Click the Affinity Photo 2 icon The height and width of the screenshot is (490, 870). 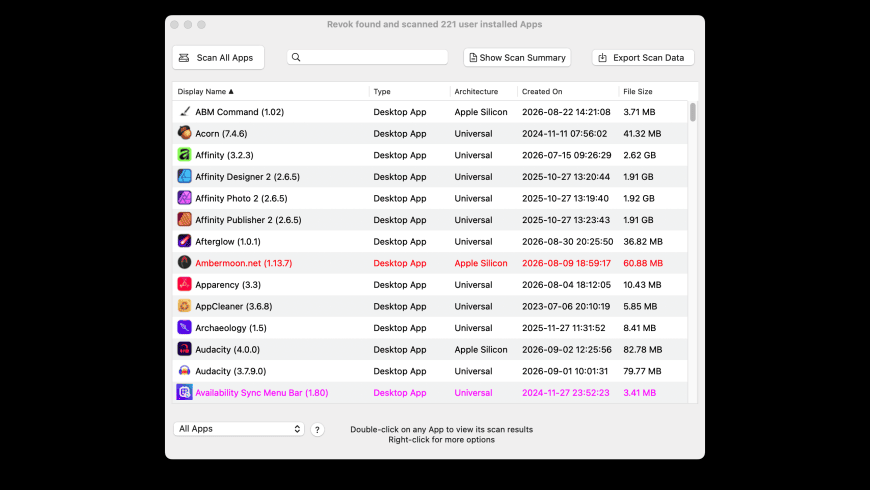(184, 198)
